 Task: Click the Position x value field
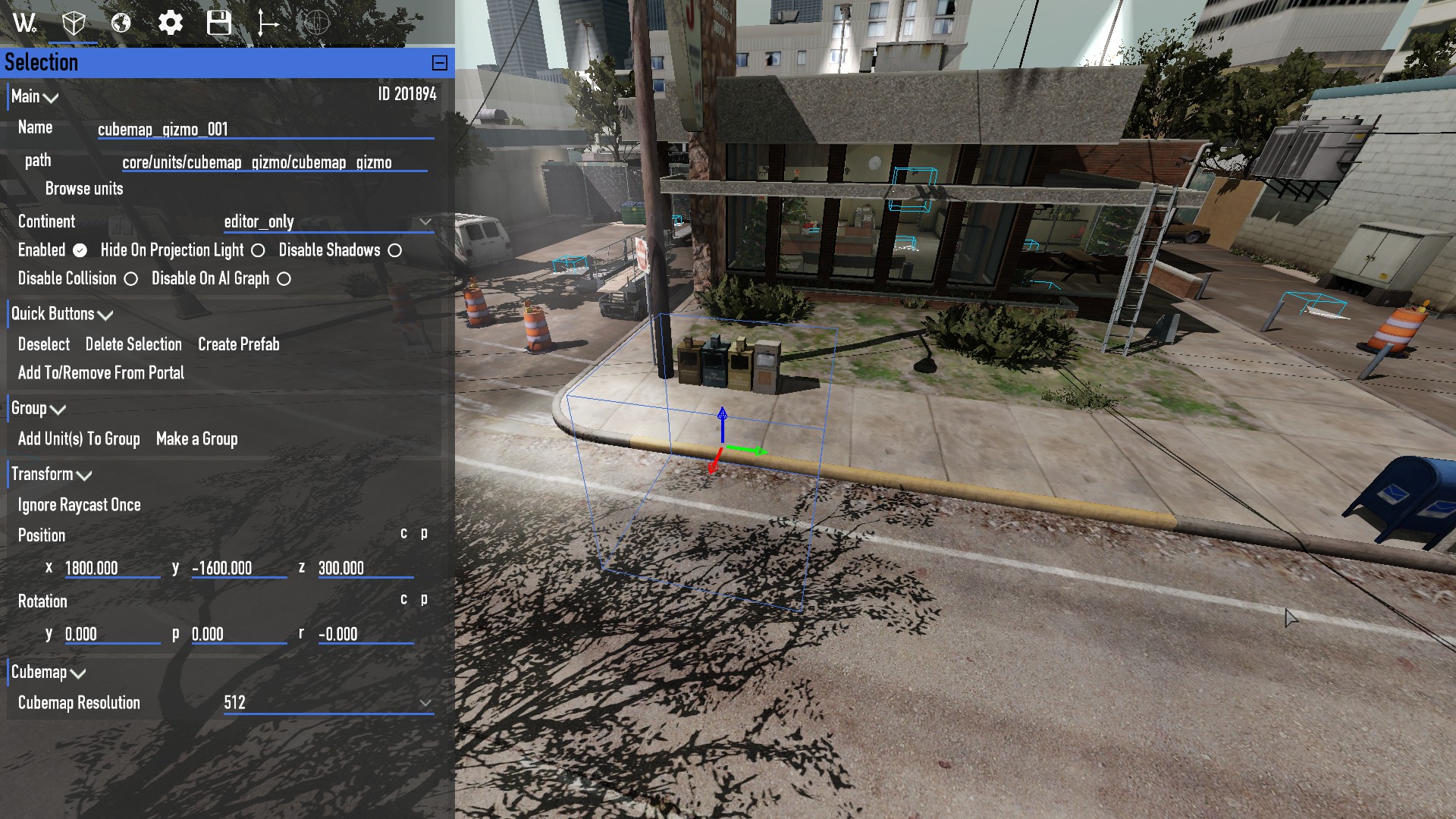click(112, 568)
